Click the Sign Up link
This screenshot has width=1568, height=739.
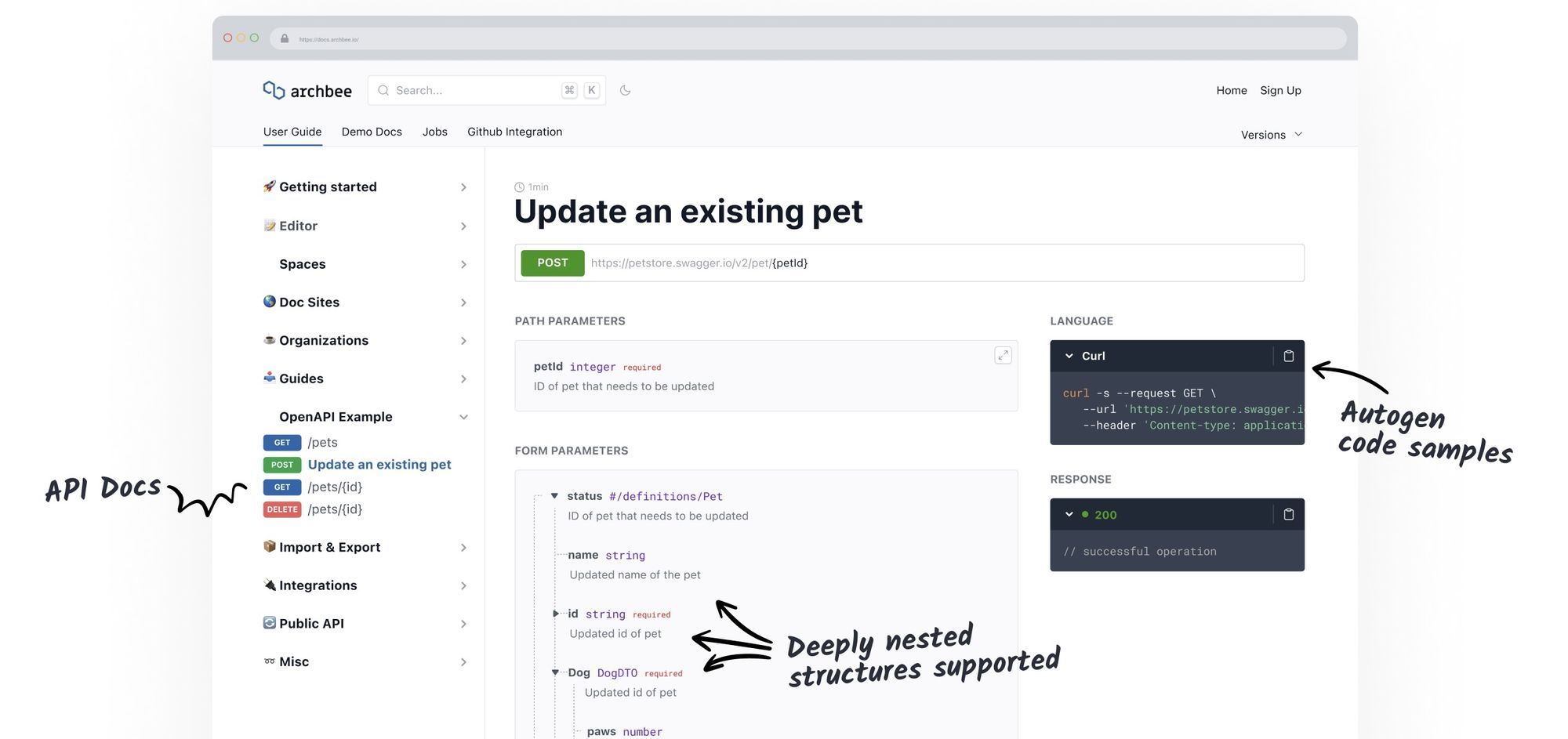point(1280,90)
